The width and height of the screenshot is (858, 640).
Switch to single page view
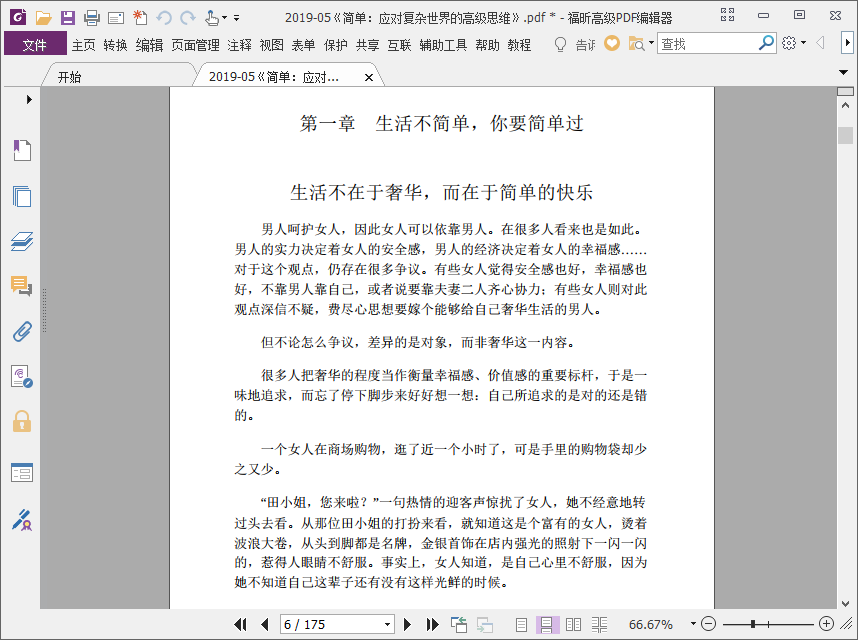click(x=521, y=624)
